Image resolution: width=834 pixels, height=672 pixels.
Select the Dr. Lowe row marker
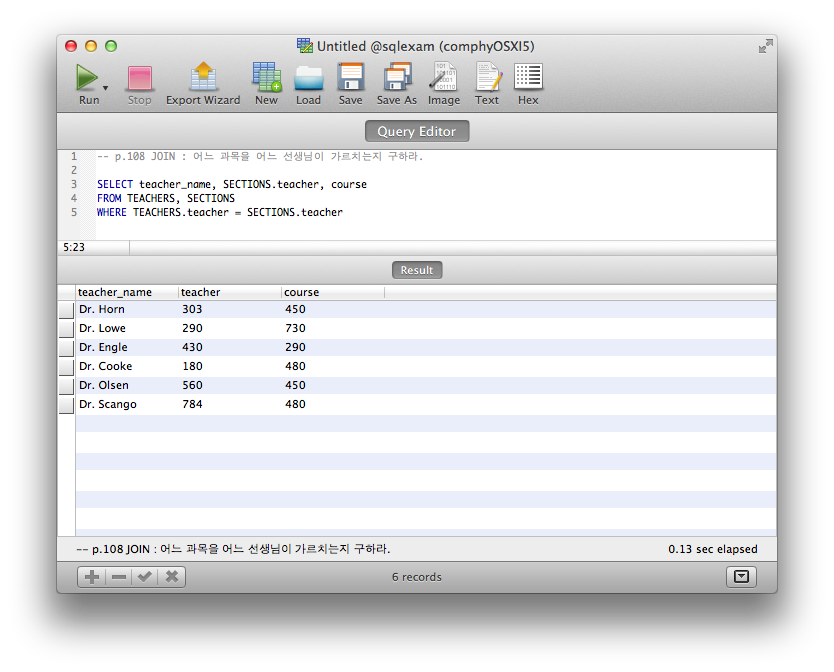tap(66, 329)
